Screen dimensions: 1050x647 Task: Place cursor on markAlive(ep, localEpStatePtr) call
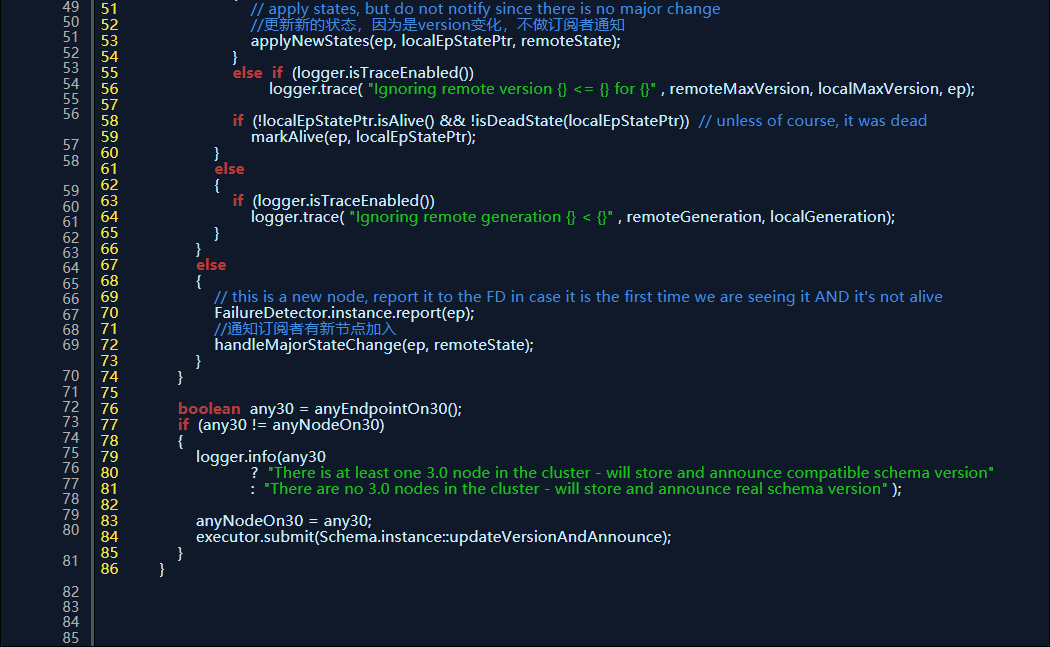click(362, 137)
